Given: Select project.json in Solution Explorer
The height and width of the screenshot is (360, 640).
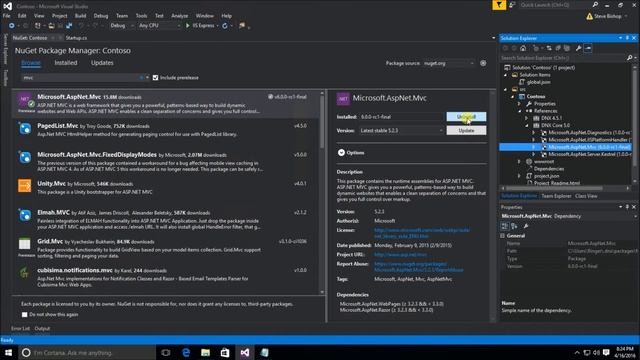Looking at the screenshot, I should (x=547, y=176).
